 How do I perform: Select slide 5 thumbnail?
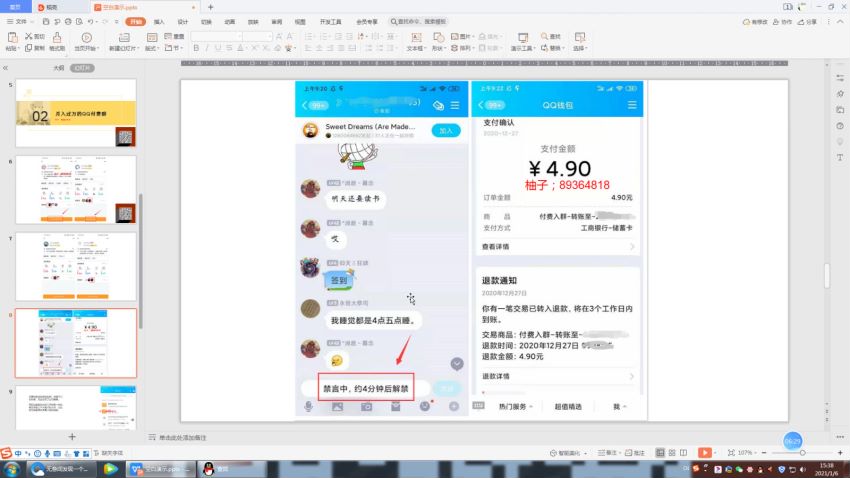click(x=76, y=113)
